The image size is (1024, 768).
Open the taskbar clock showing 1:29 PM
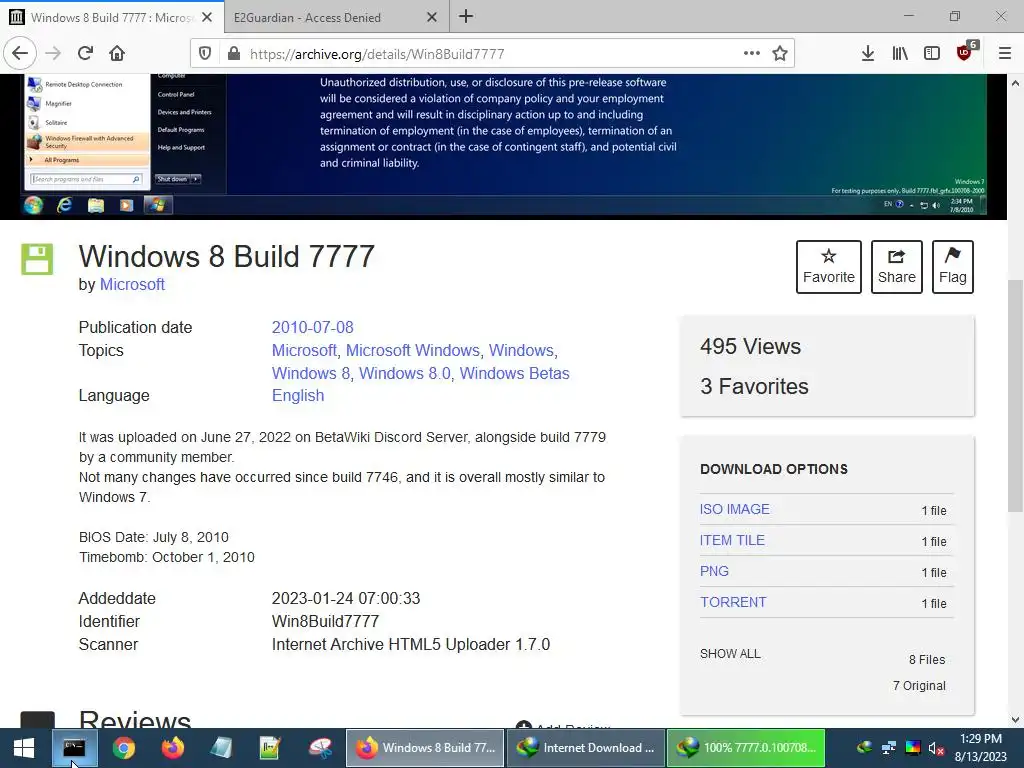981,748
